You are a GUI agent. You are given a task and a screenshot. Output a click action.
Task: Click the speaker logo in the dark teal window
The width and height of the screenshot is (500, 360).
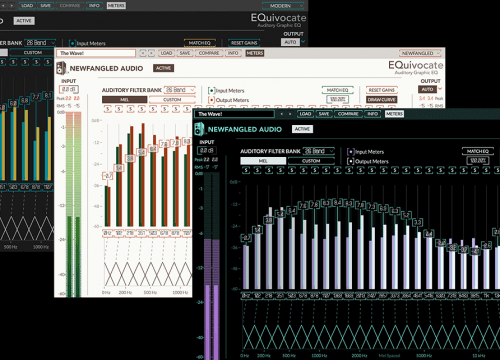click(199, 129)
